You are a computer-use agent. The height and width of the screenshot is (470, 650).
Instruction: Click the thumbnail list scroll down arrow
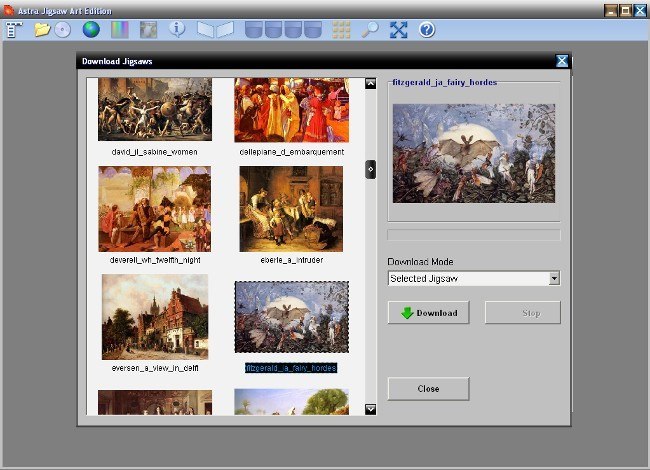(x=370, y=409)
